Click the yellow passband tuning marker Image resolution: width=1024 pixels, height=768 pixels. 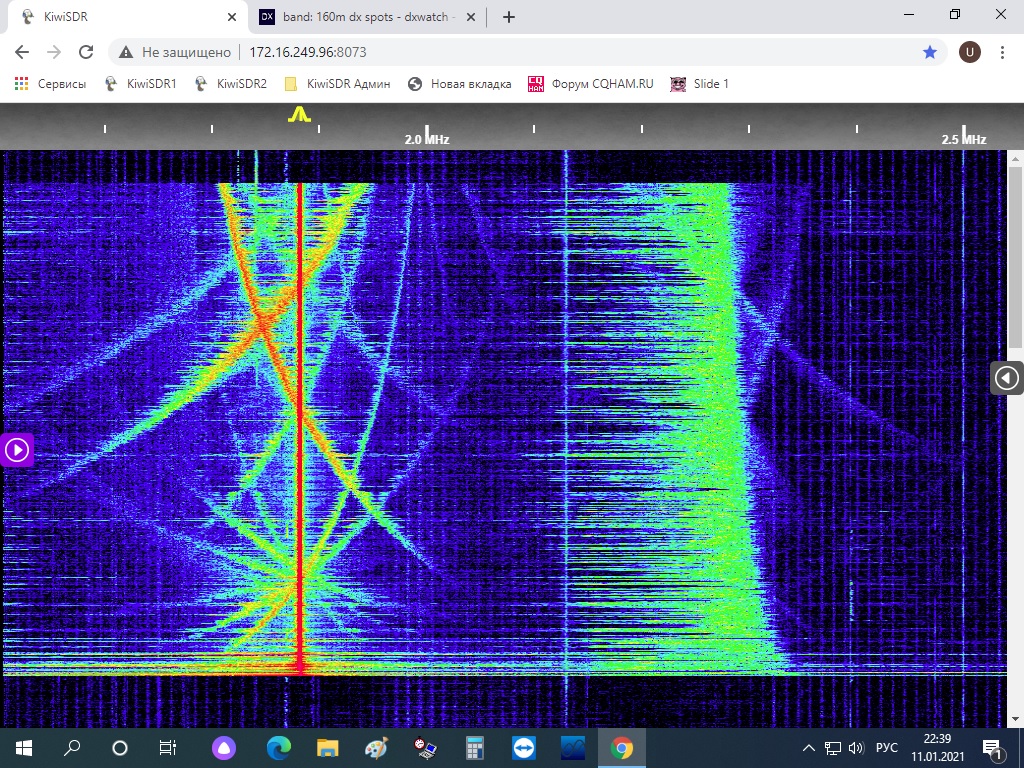tap(298, 116)
